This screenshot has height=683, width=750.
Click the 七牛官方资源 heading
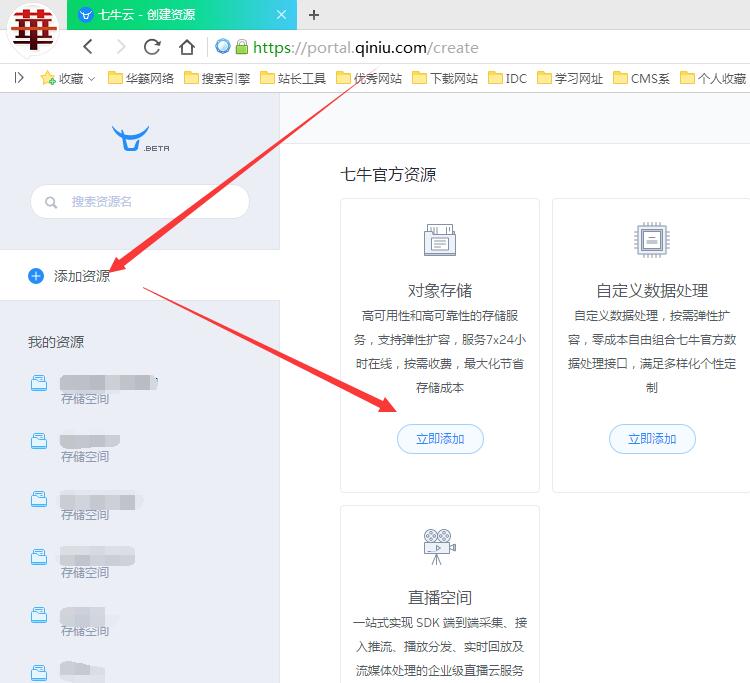point(388,175)
